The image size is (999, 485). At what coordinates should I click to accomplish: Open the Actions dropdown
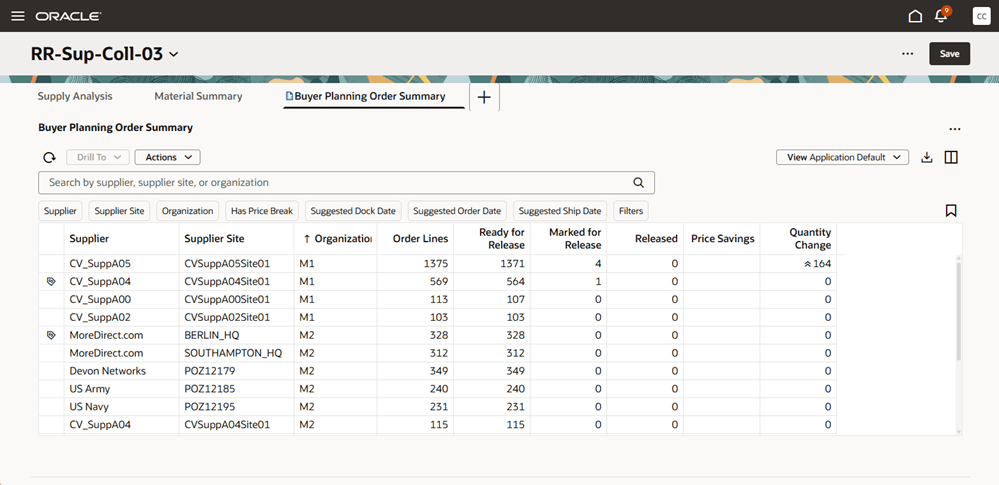(168, 157)
